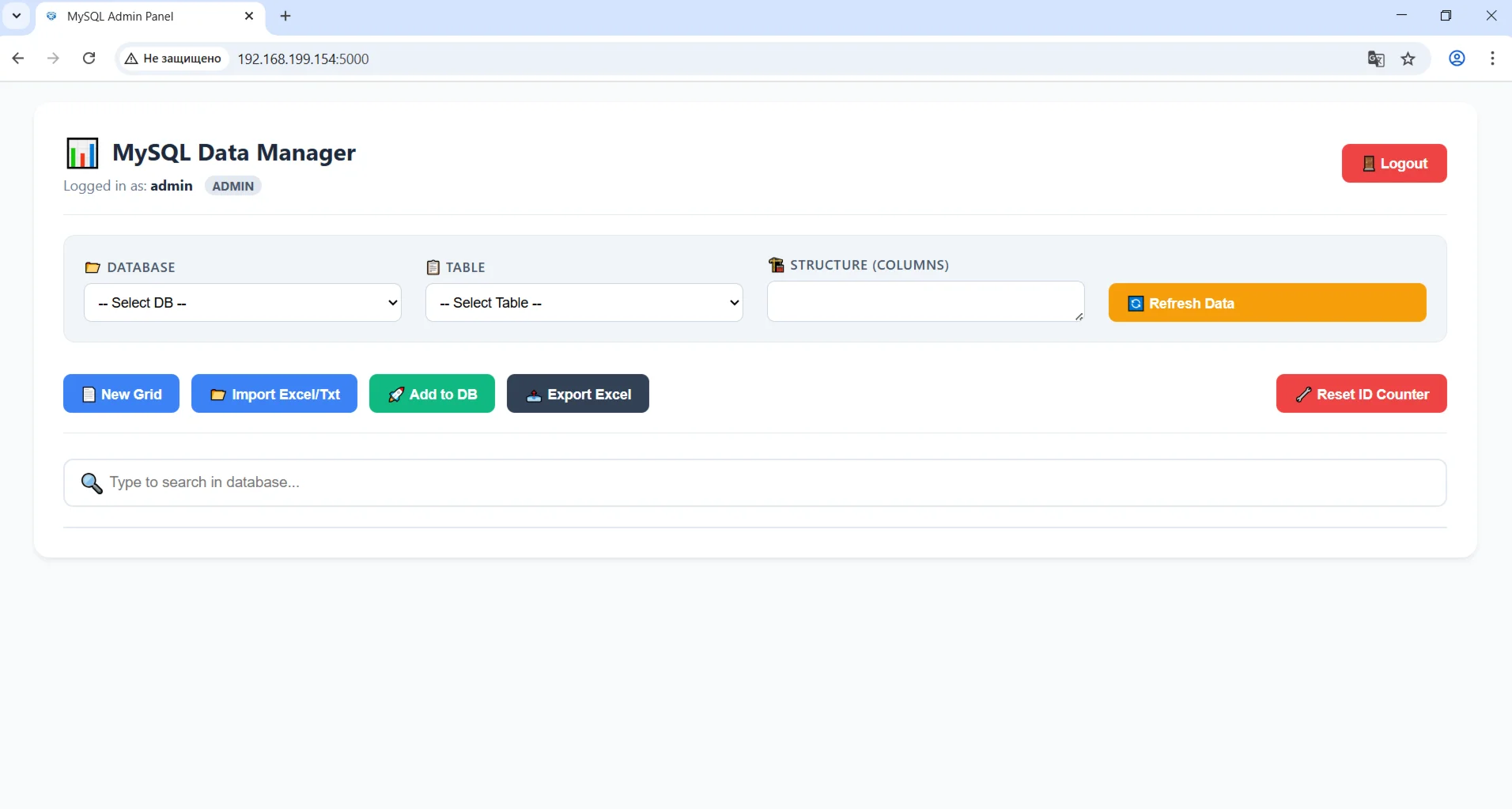
Task: Select the MySQL Admin Panel tab
Action: [150, 17]
